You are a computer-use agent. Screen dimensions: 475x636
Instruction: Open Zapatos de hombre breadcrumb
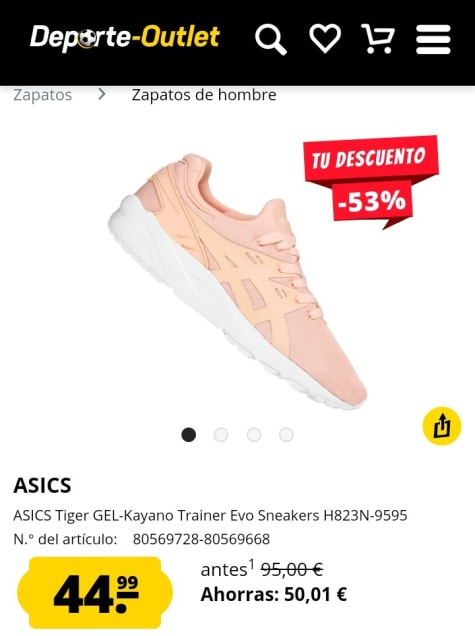pyautogui.click(x=204, y=95)
